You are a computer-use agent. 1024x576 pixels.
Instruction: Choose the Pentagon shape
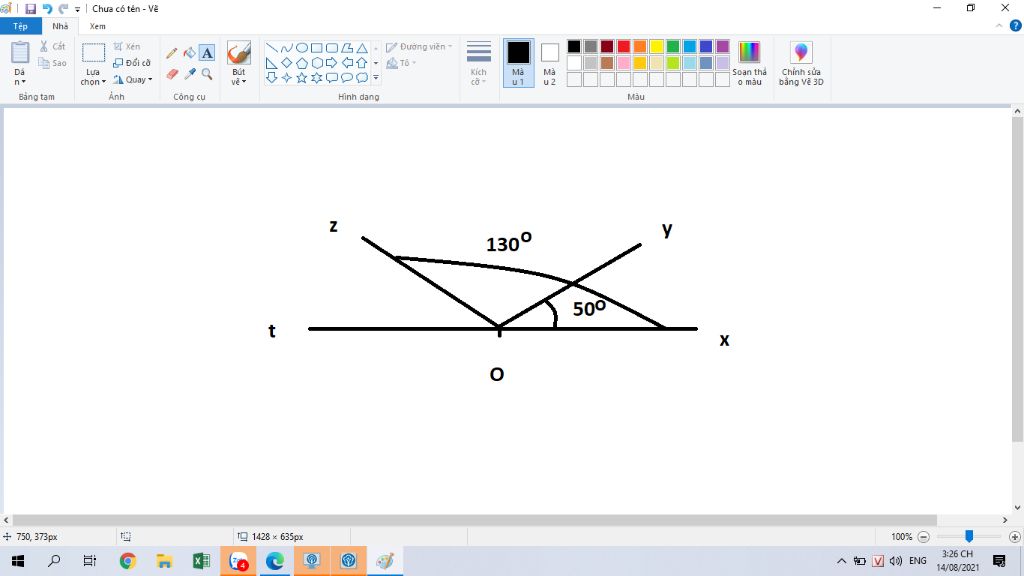tap(302, 63)
